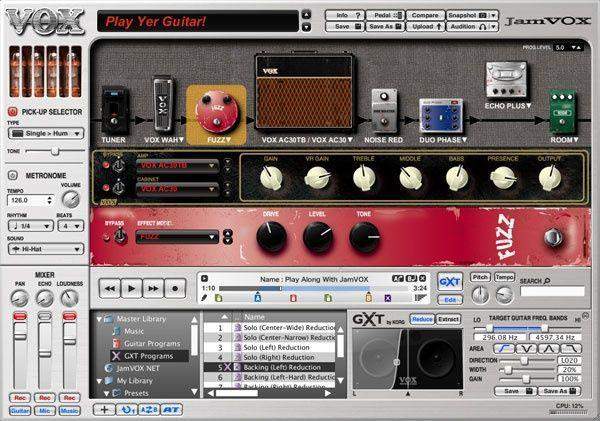The width and height of the screenshot is (600, 421).
Task: Open the CABINET model dropdown
Action: [178, 189]
